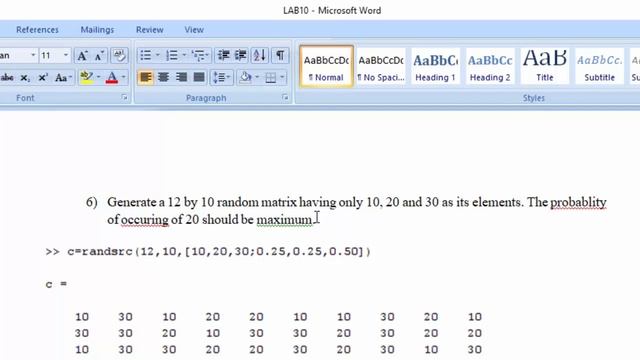The height and width of the screenshot is (360, 640).
Task: Decrease paragraph indent
Action: pos(224,56)
